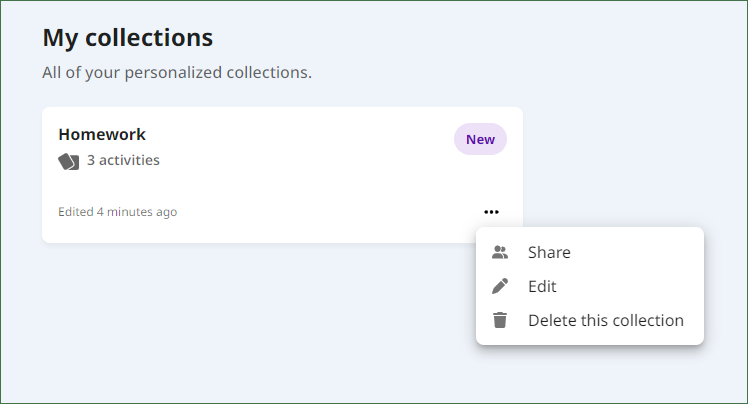Open the three-dot options menu on Homework card

[x=491, y=212]
